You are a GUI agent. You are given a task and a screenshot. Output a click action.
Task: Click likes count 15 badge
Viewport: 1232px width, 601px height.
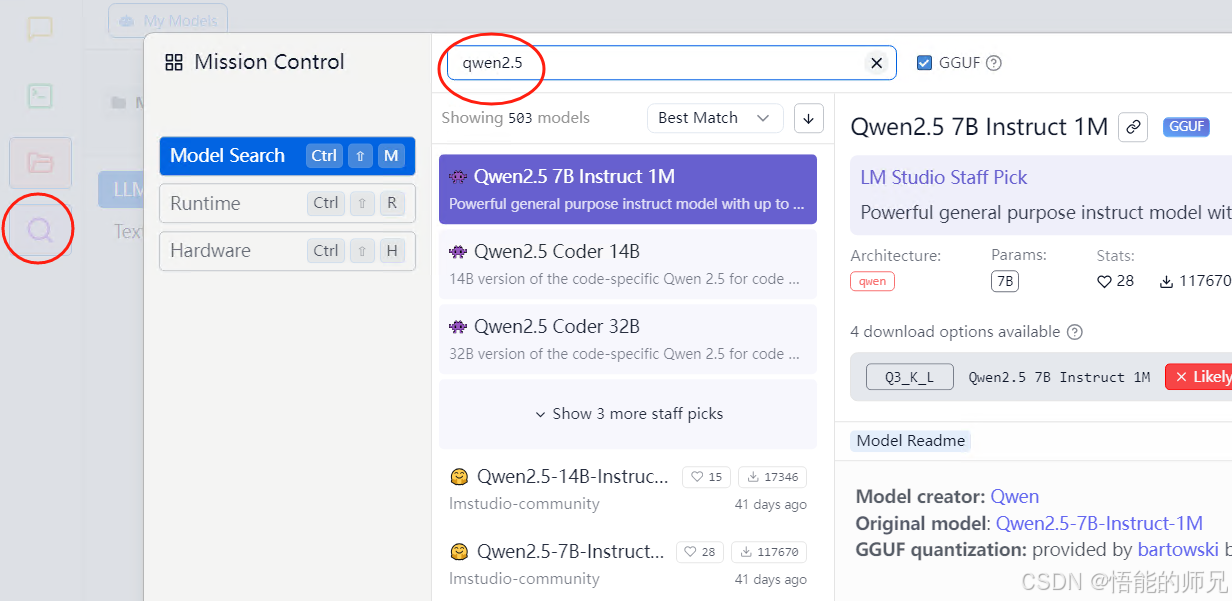pyautogui.click(x=706, y=477)
